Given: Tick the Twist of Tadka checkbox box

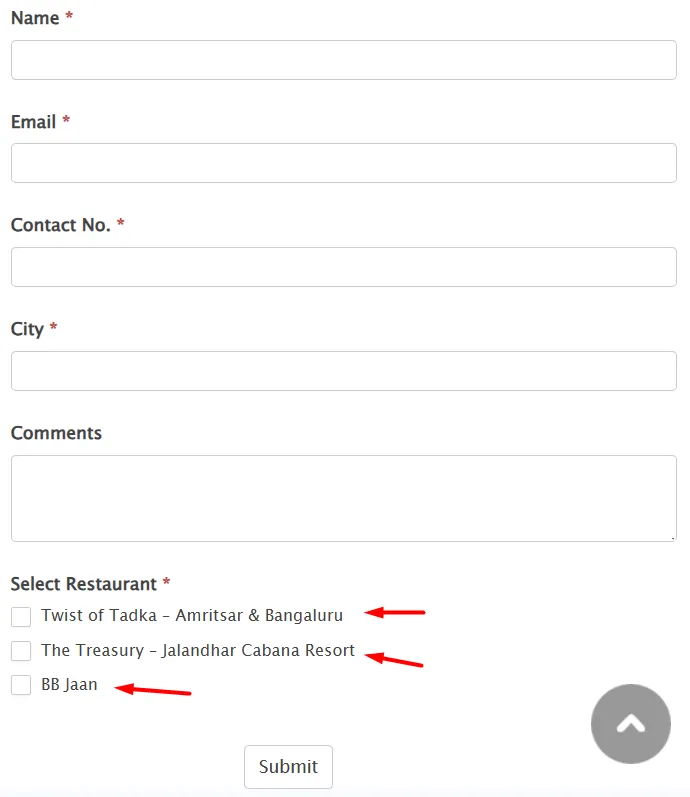Looking at the screenshot, I should [21, 617].
